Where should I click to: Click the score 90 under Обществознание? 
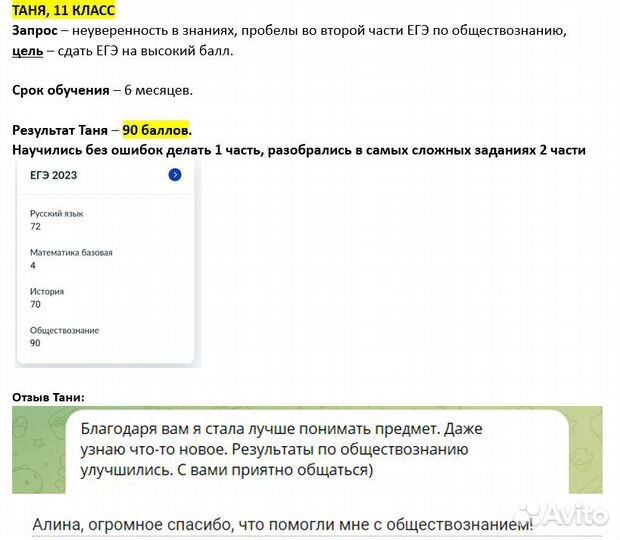(35, 343)
